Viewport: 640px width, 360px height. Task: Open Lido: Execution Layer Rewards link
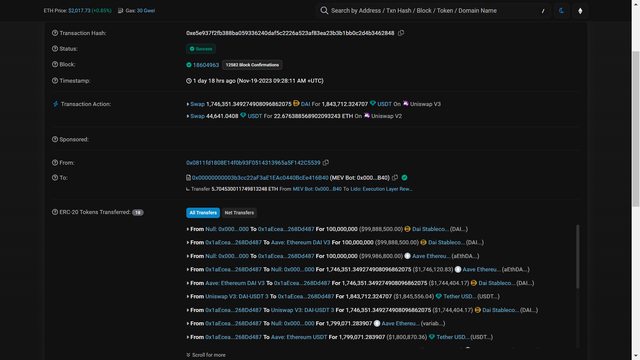tap(381, 189)
